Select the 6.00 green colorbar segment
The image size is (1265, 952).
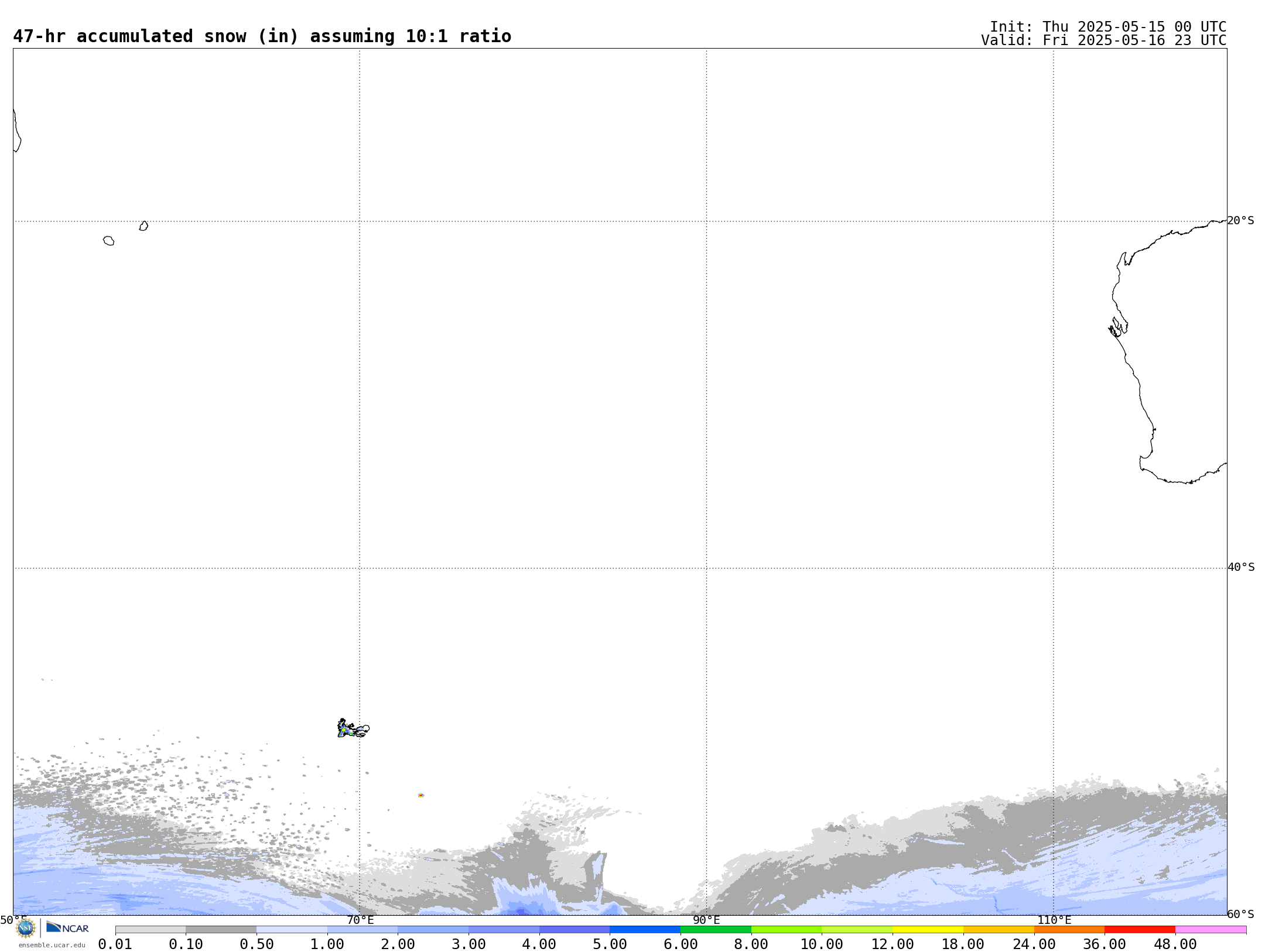pos(716,930)
